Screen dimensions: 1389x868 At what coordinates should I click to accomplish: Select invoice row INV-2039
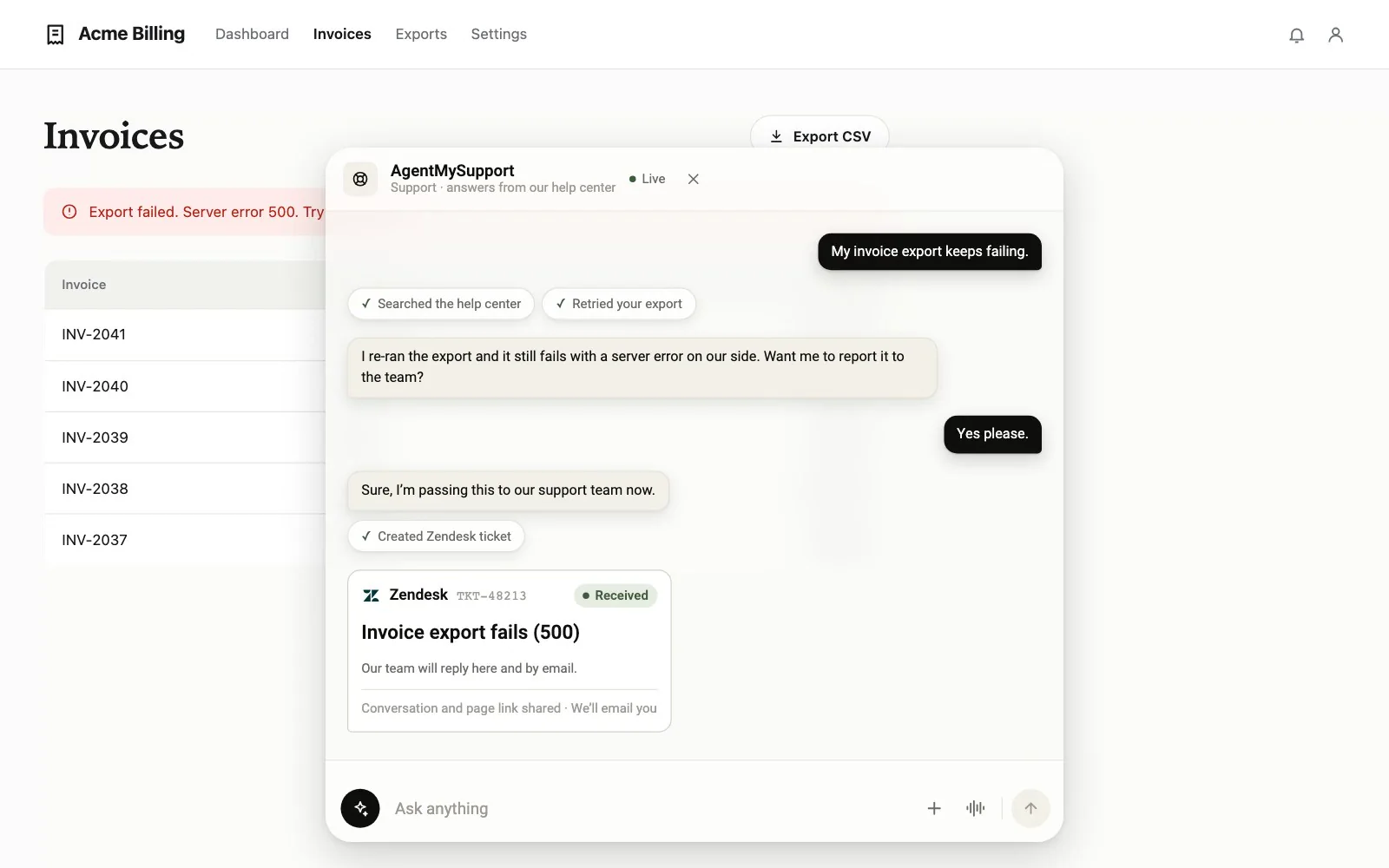click(x=185, y=437)
